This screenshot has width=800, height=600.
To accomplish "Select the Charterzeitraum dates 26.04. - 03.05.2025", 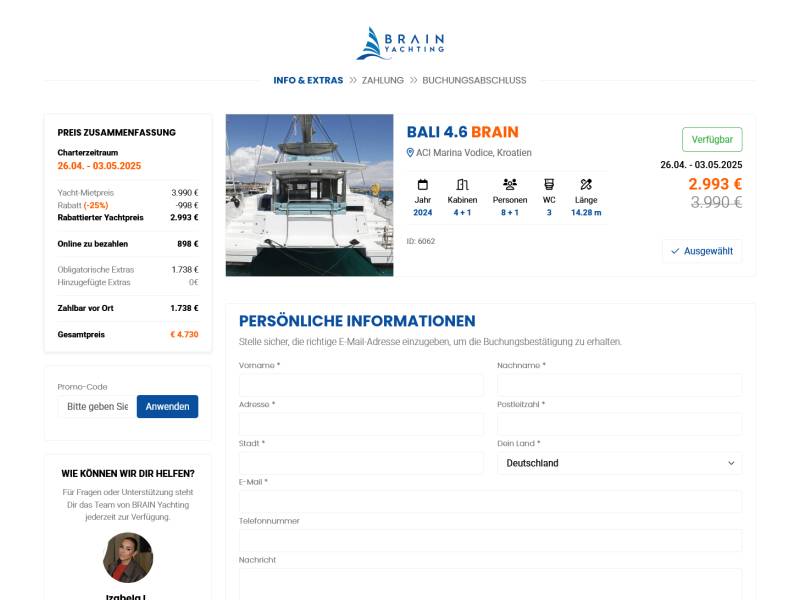I will coord(99,166).
